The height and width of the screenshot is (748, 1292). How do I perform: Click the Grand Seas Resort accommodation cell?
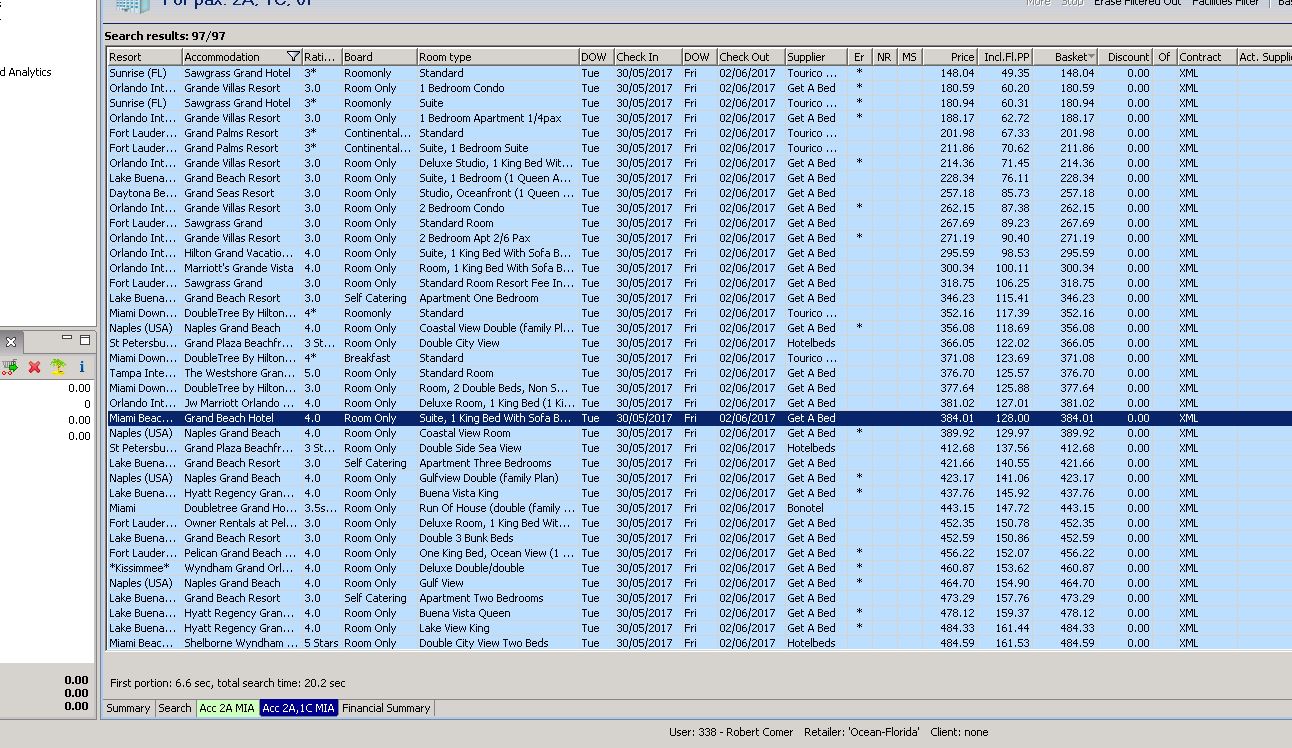[x=242, y=193]
